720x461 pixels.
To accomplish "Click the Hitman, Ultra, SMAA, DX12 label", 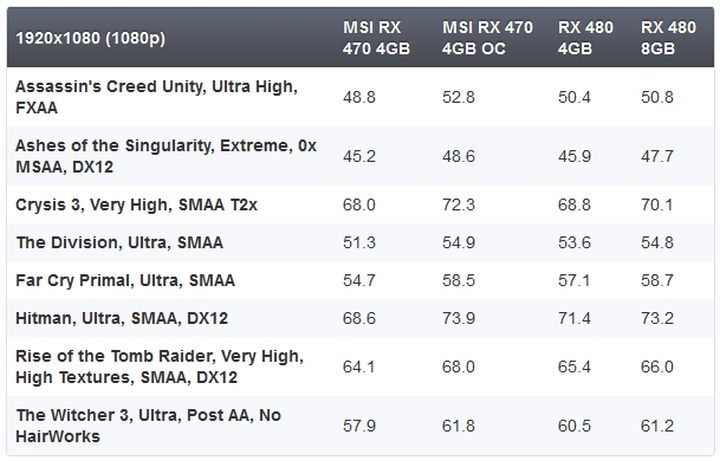I will click(122, 318).
